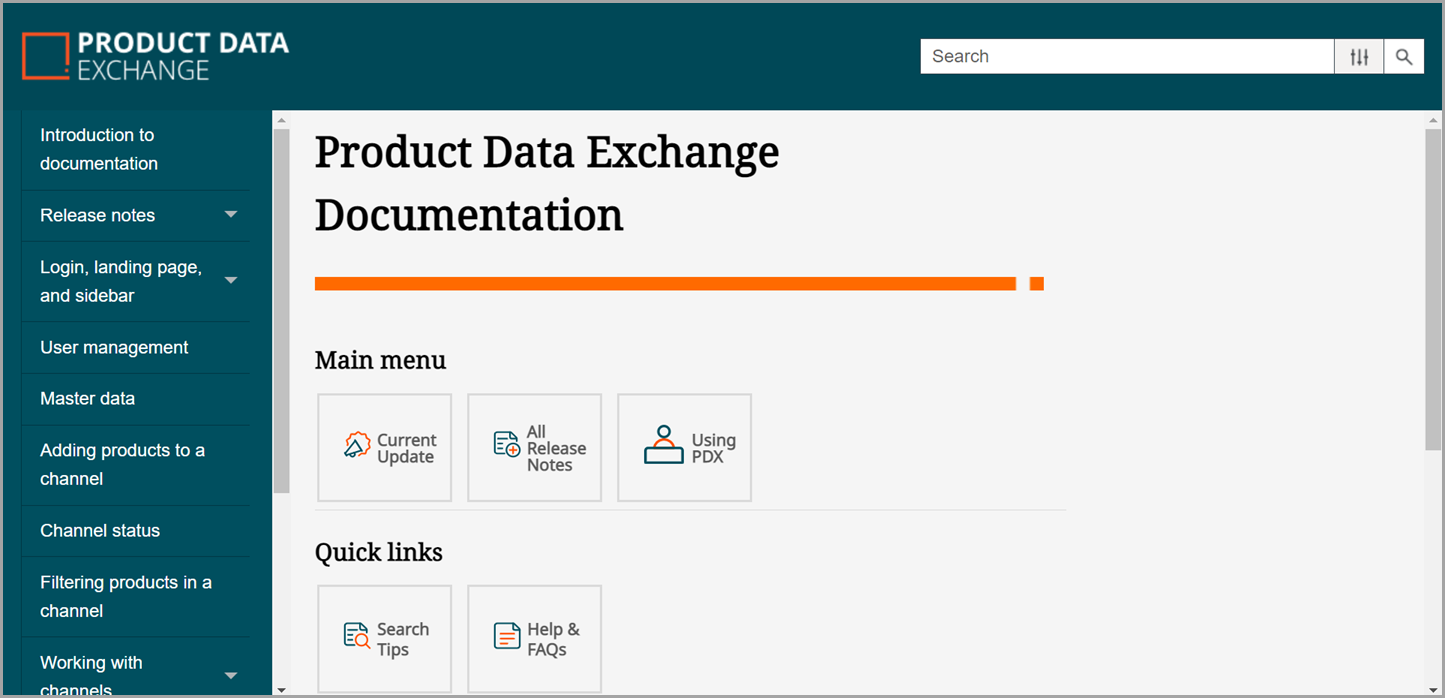Open the Current Update tile
This screenshot has width=1445, height=698.
click(x=385, y=448)
